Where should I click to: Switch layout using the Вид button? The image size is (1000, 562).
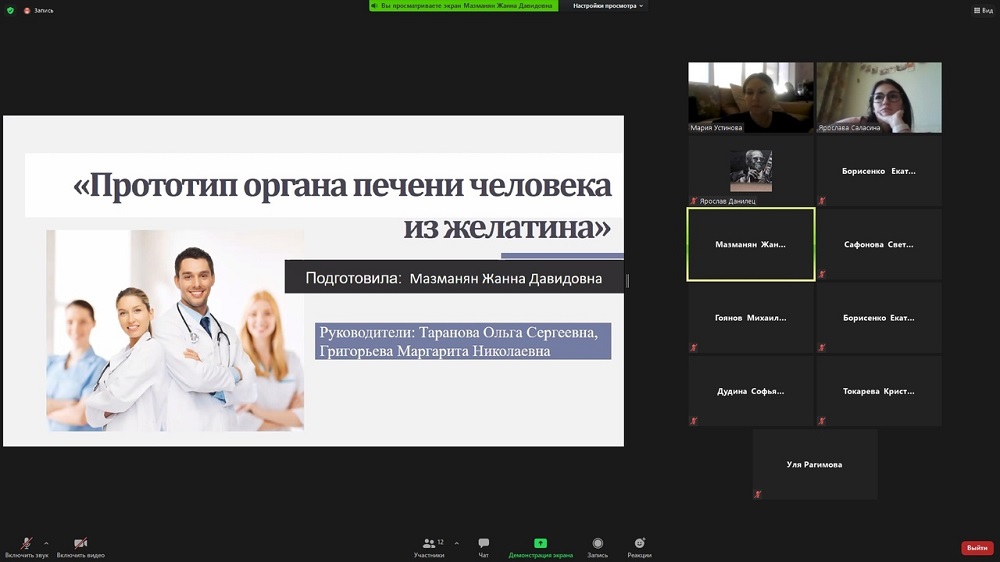tap(982, 10)
